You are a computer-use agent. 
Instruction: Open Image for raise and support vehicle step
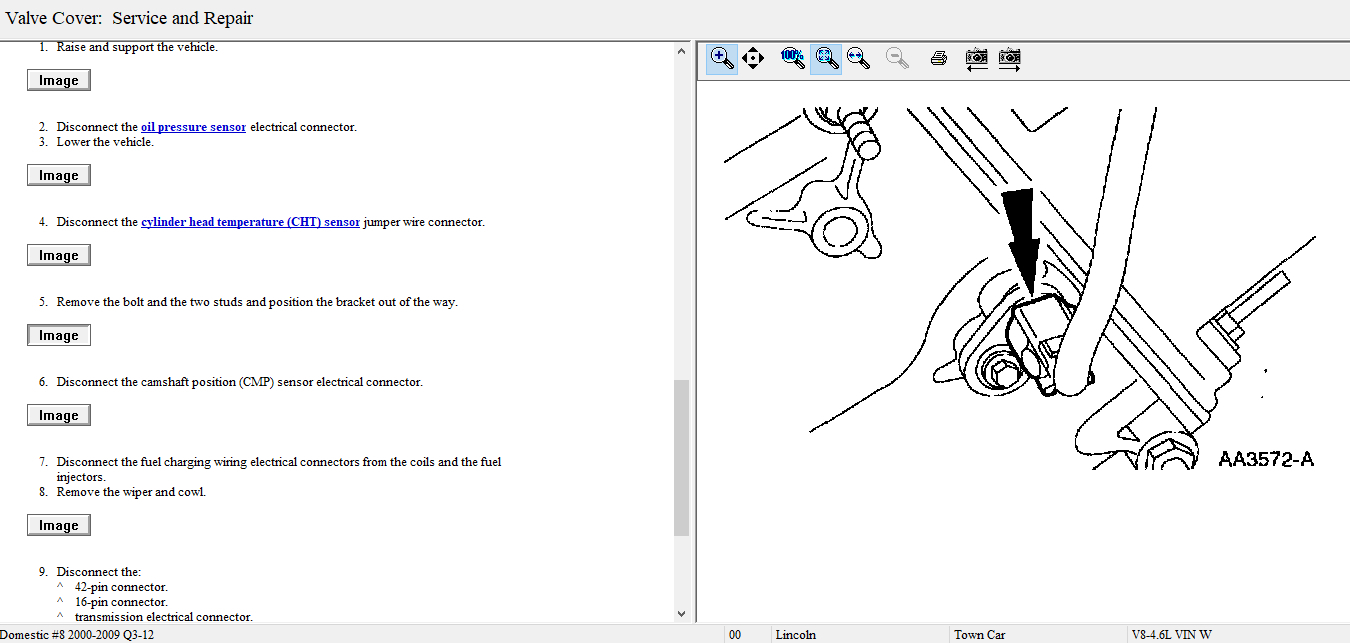(59, 80)
